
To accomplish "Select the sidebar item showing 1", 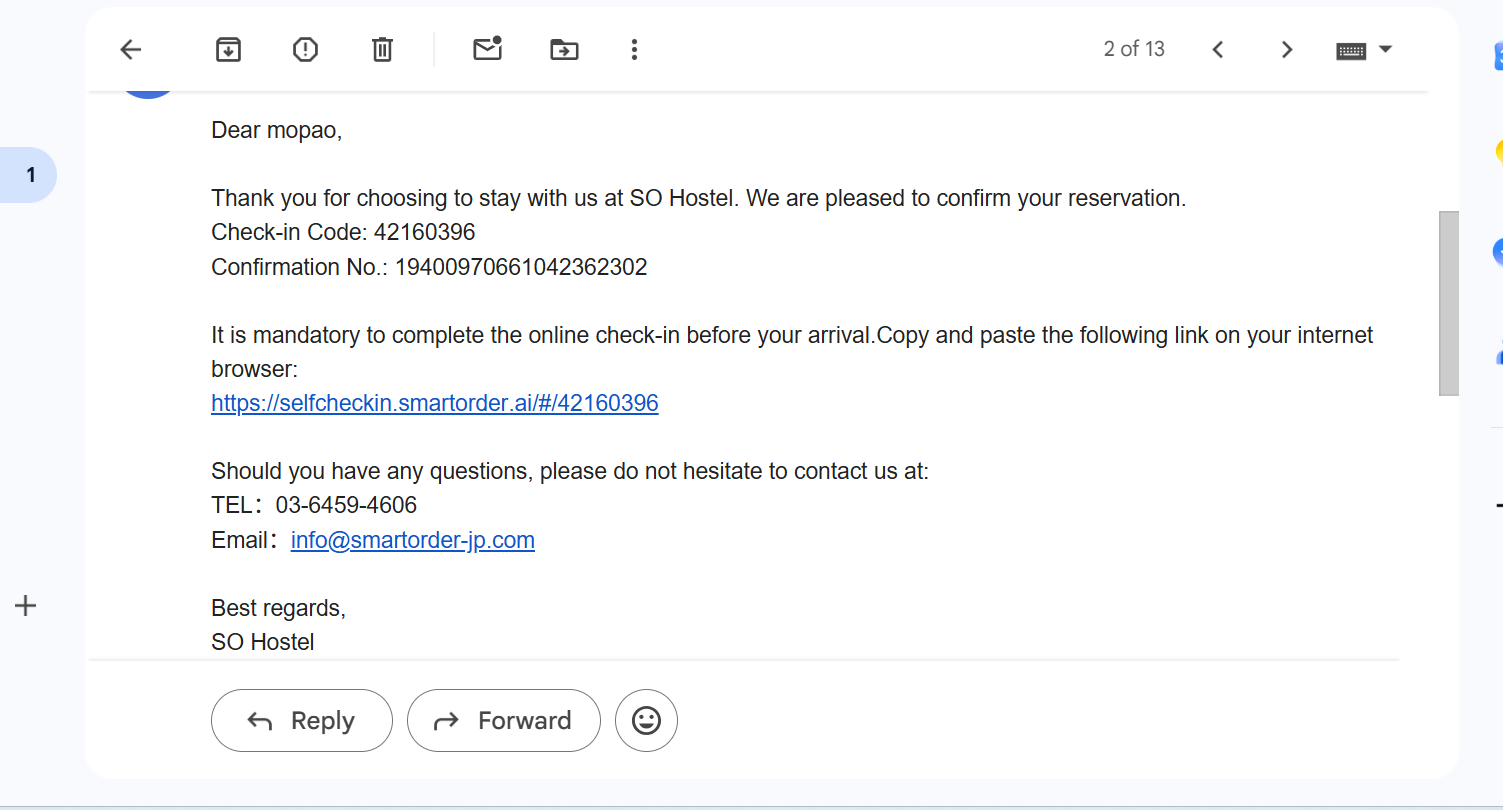I will [x=28, y=175].
